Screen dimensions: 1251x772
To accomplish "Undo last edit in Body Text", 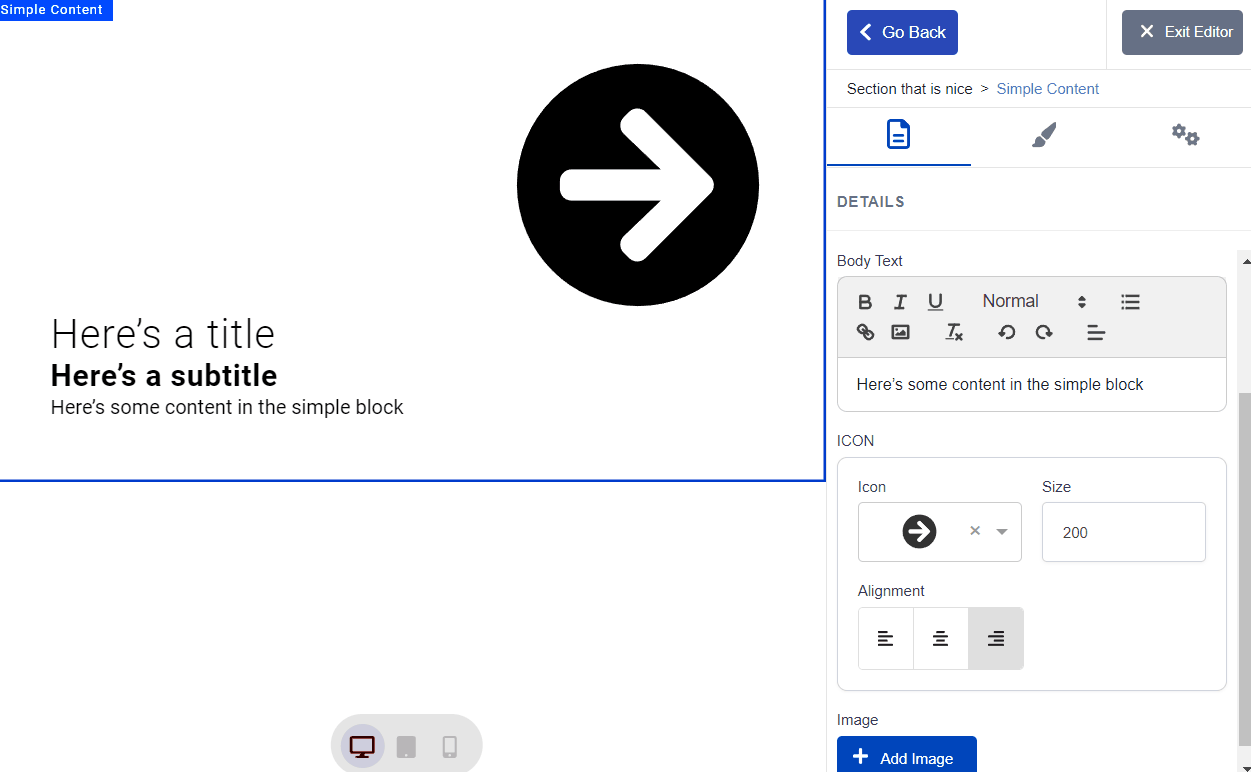I will click(x=1007, y=332).
